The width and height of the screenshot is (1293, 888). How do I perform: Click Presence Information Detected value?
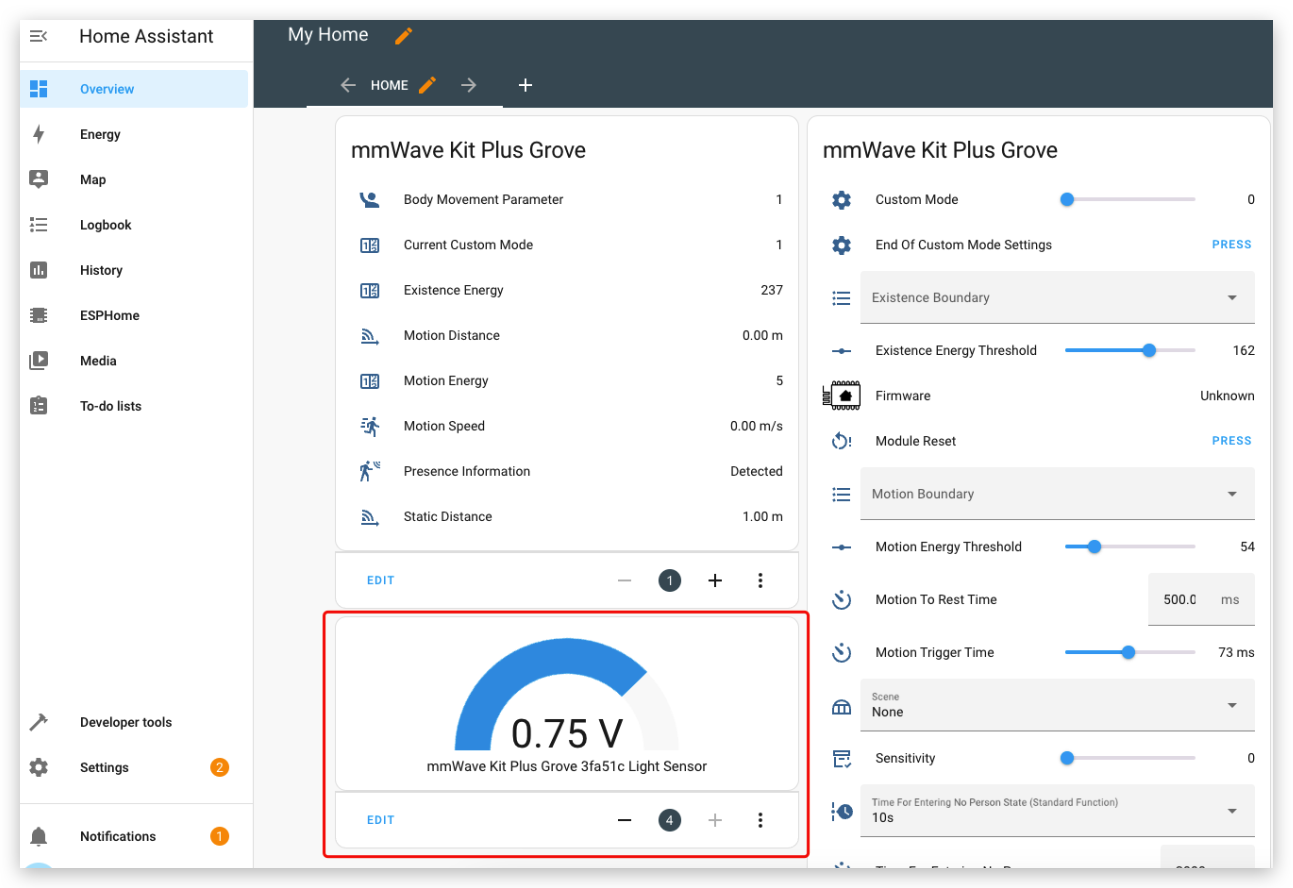756,472
